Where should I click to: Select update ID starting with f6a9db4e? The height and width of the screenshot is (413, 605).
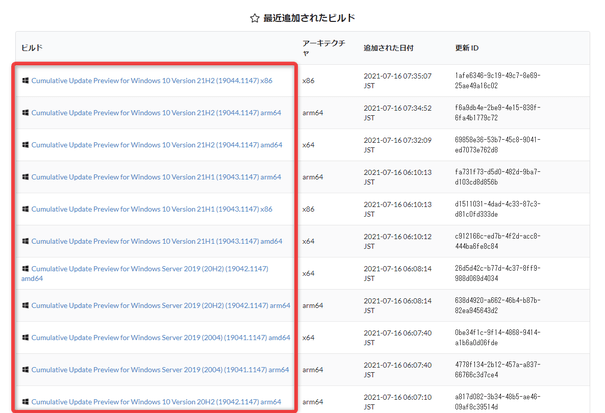click(x=497, y=113)
